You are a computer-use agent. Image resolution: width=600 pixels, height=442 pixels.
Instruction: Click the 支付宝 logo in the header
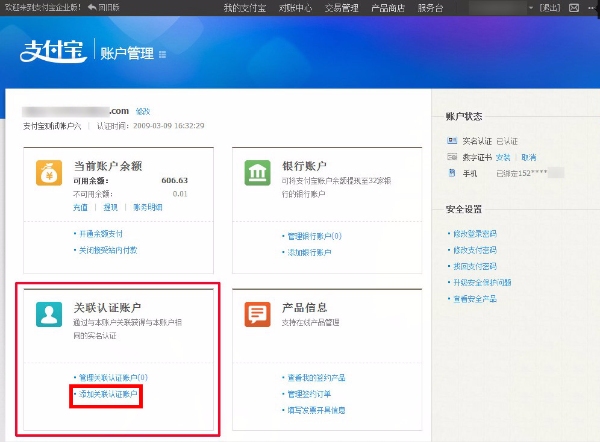click(x=54, y=51)
